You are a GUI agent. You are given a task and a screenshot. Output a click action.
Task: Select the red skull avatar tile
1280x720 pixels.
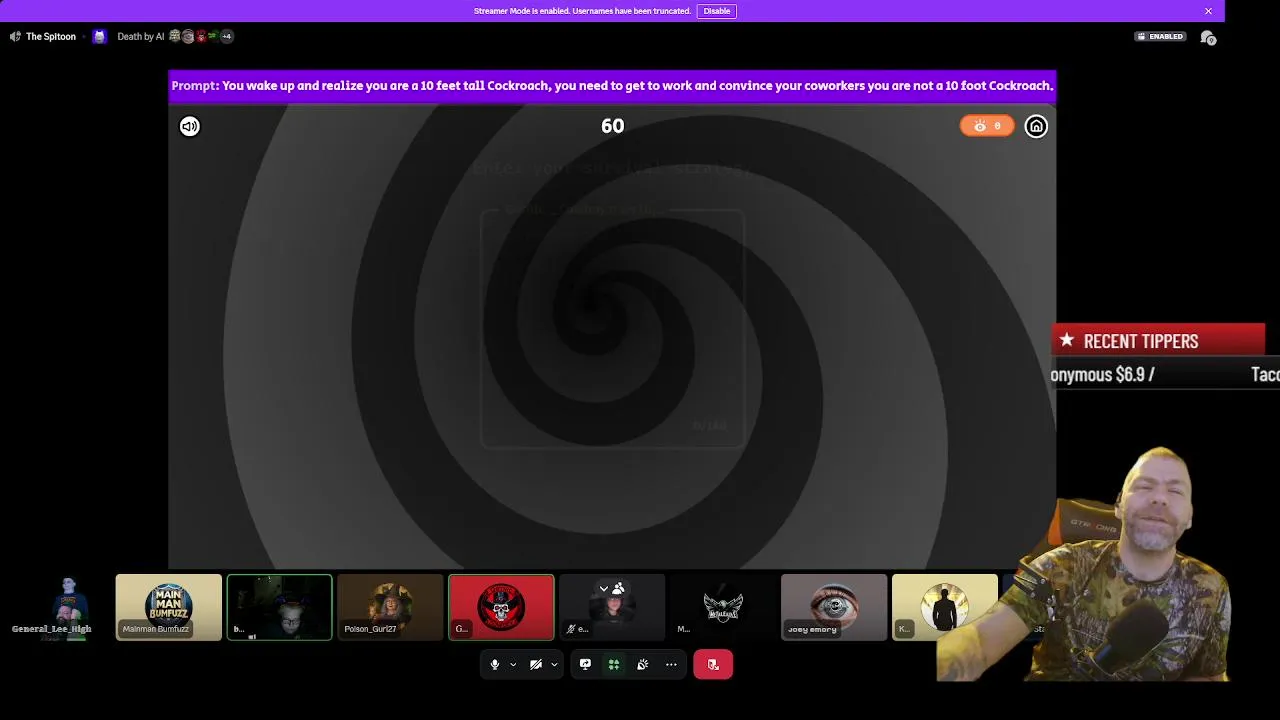[501, 607]
